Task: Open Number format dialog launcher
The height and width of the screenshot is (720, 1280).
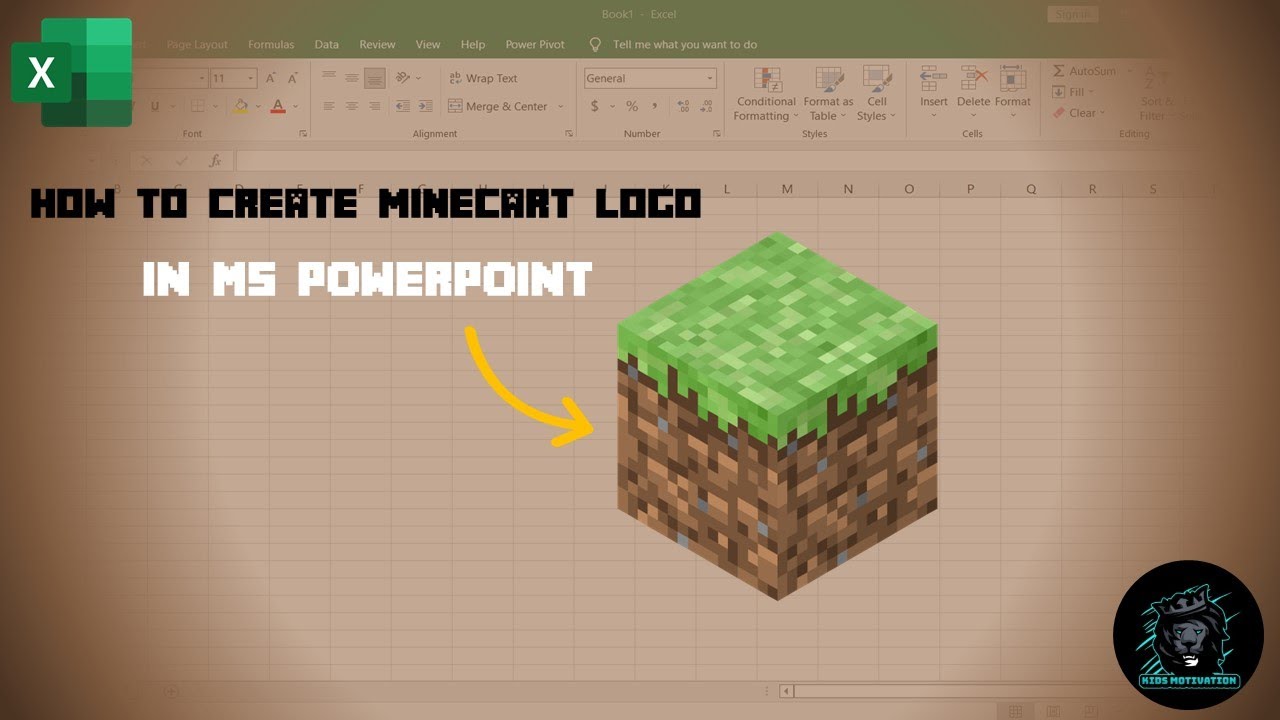Action: [x=717, y=133]
